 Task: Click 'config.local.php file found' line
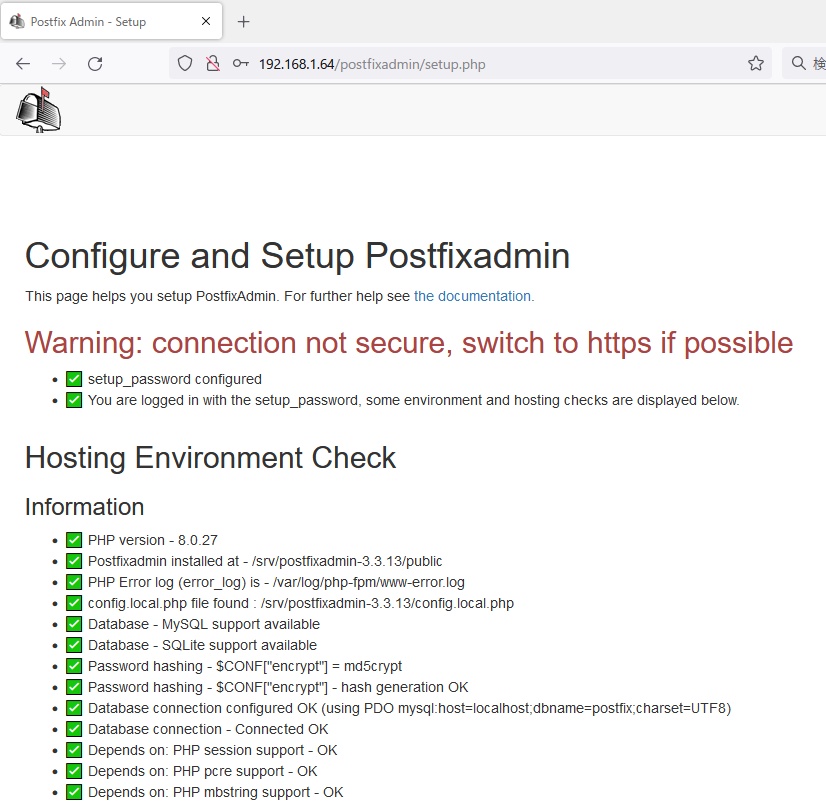[301, 603]
